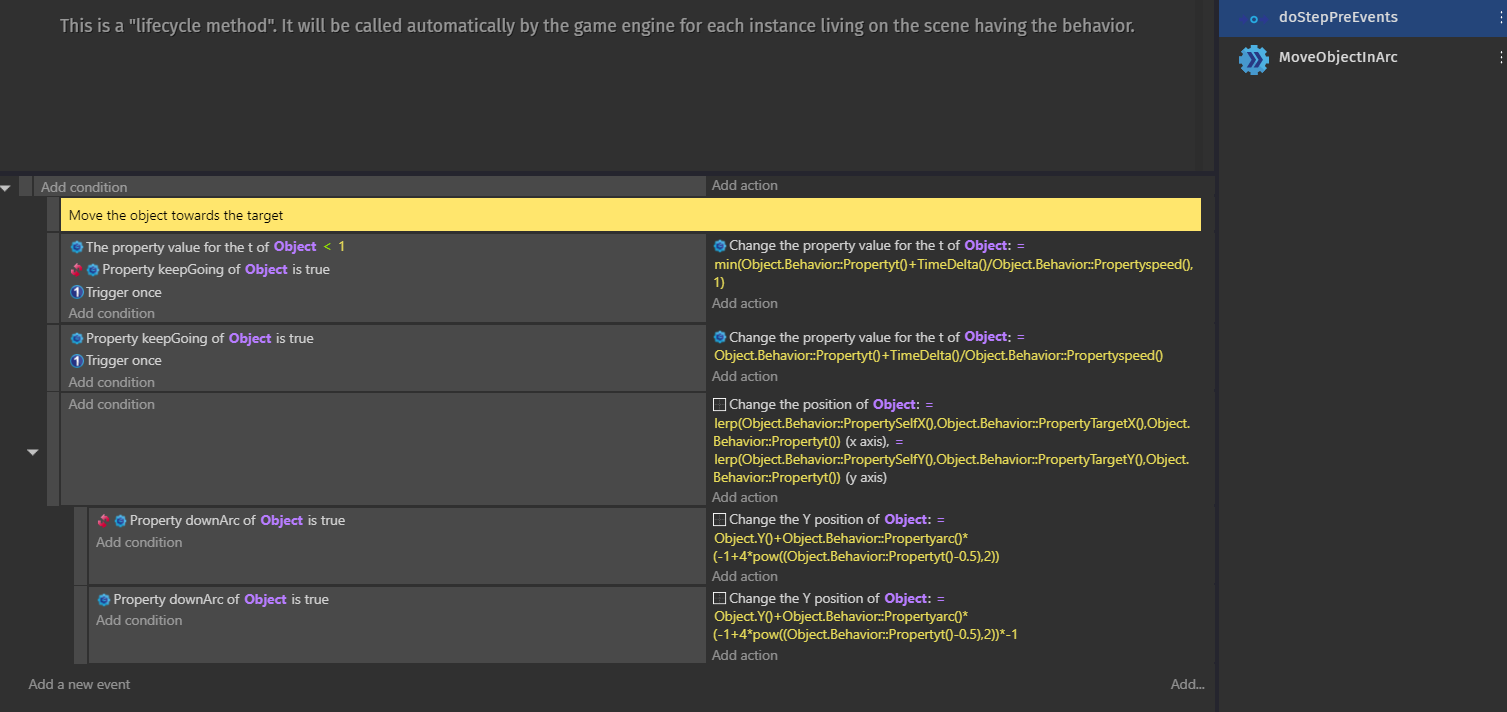Click the doStepPreEvents lifecycle icon
Image resolution: width=1507 pixels, height=712 pixels.
[x=1254, y=17]
